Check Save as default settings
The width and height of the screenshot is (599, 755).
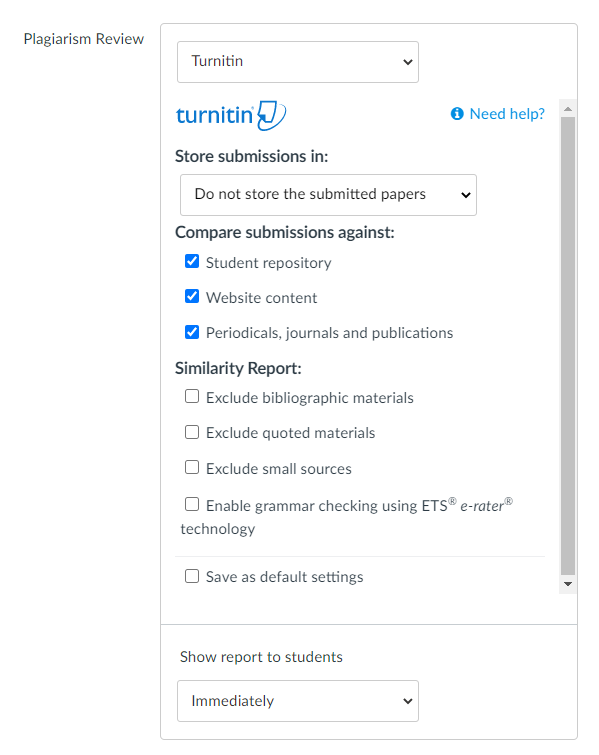coord(192,576)
